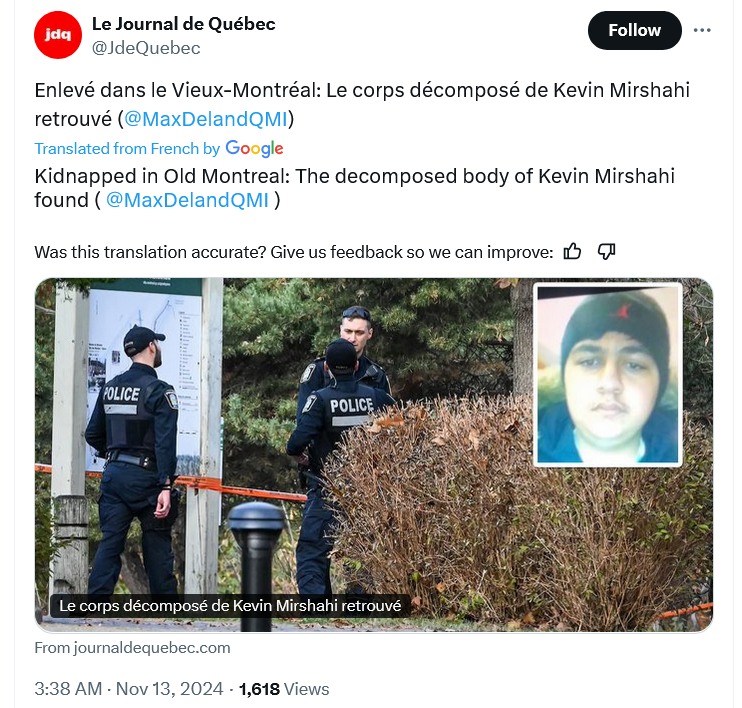View the 1,618 Views analytics
This screenshot has height=708, width=742.
coord(284,689)
